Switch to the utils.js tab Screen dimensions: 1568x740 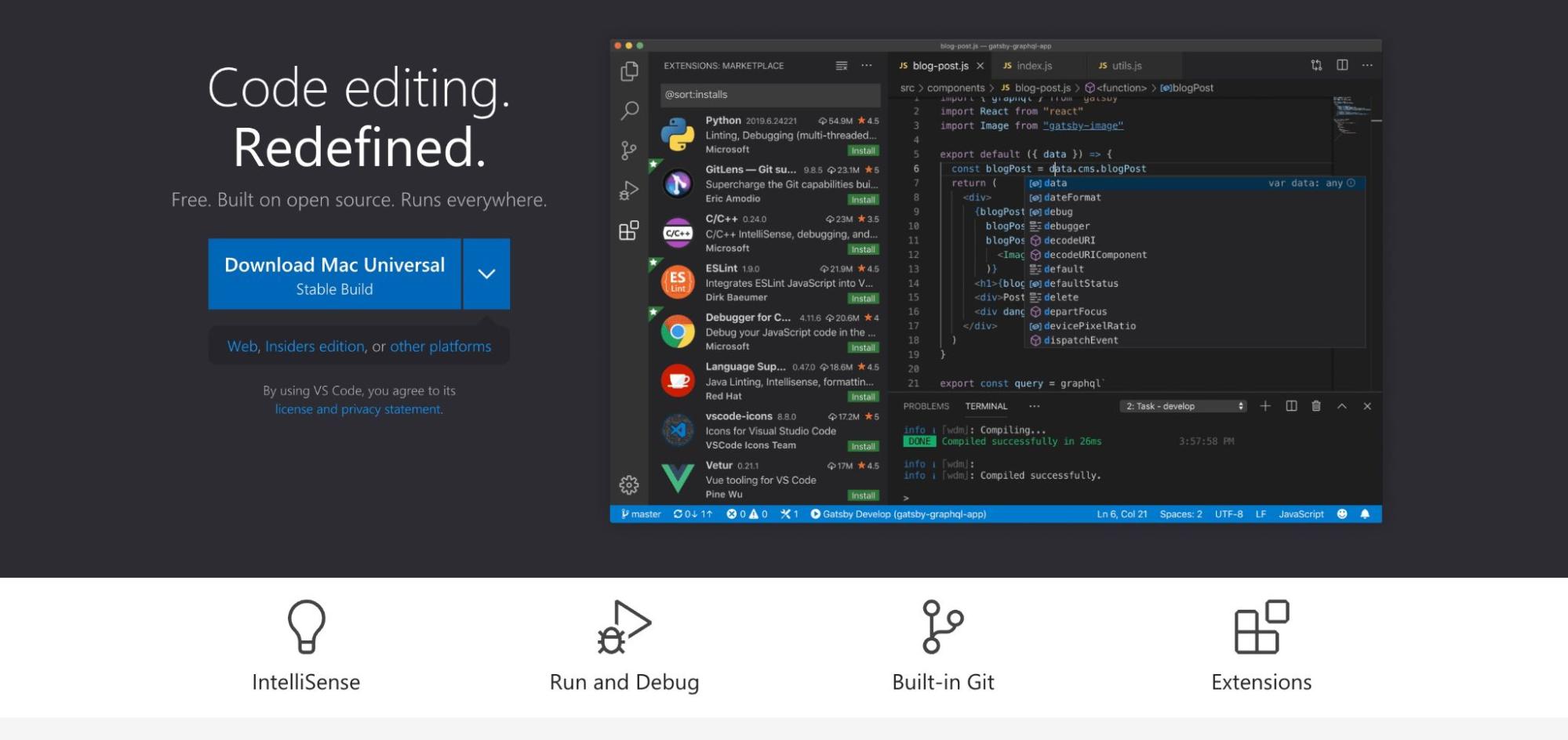coord(1127,66)
